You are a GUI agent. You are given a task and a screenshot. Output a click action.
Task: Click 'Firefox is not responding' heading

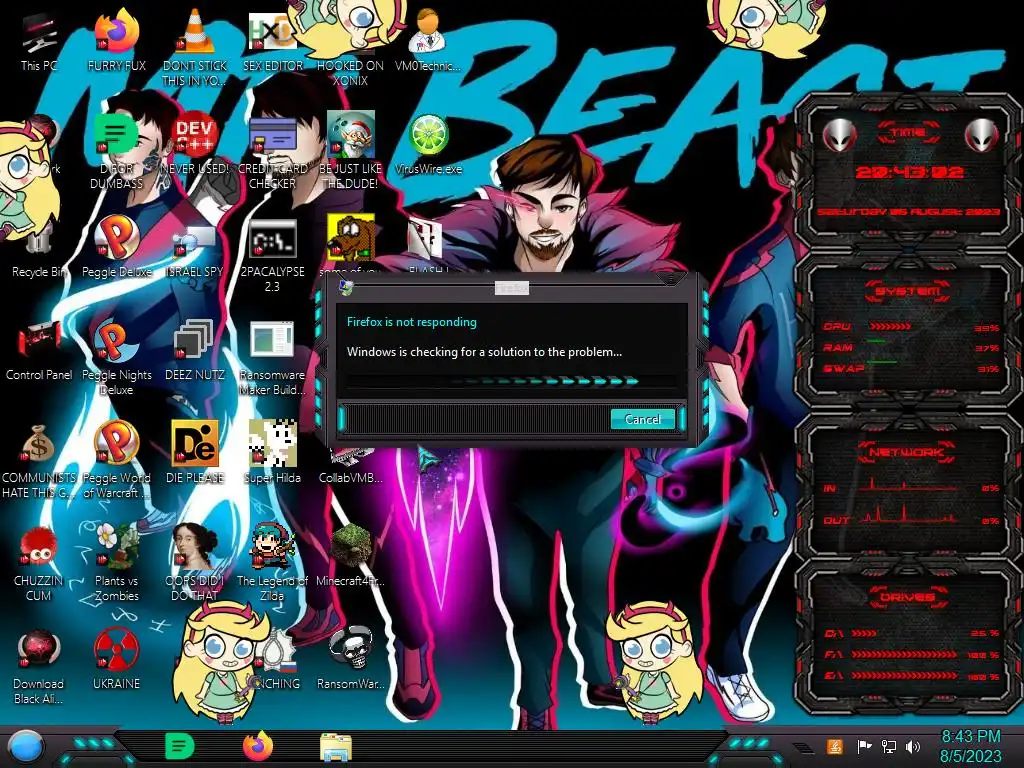coord(411,322)
